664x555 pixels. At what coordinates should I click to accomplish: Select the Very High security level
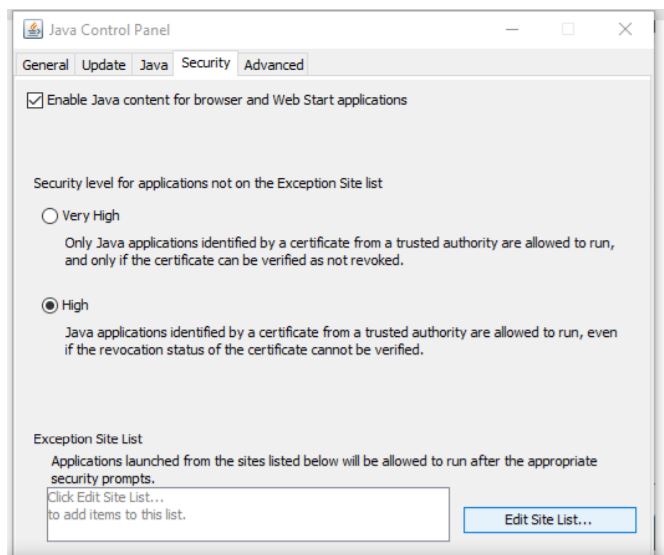[x=50, y=216]
